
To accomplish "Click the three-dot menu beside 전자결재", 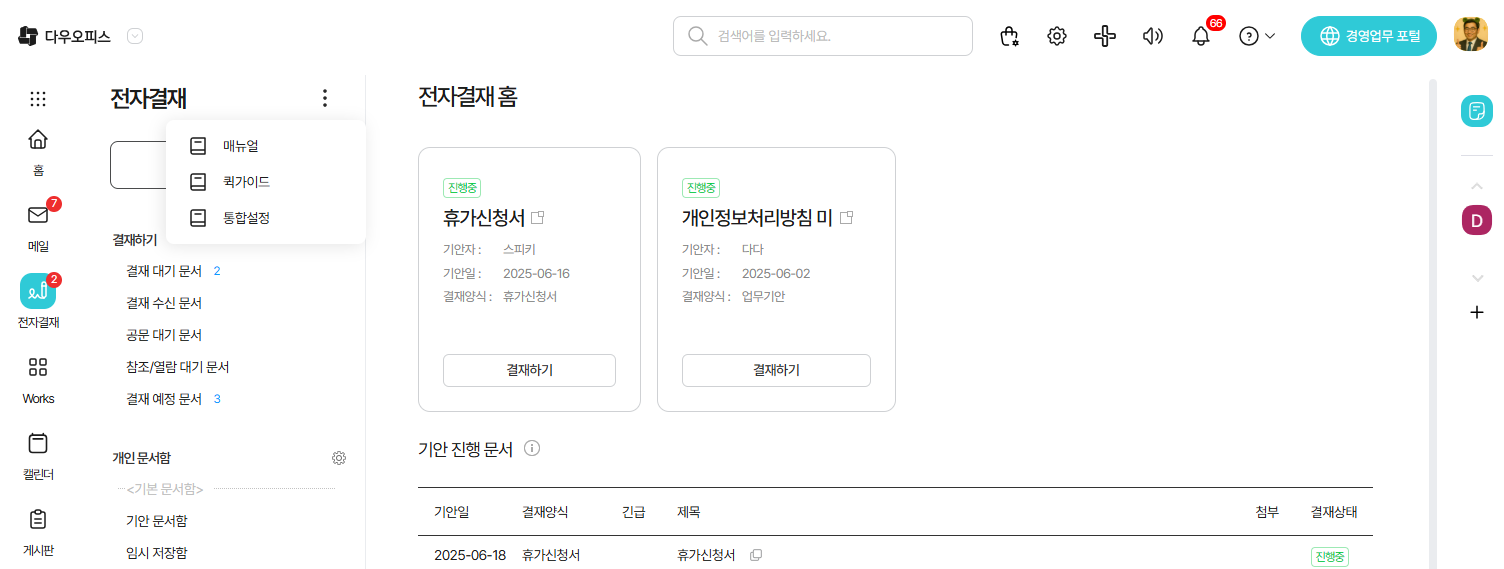I will click(x=324, y=98).
